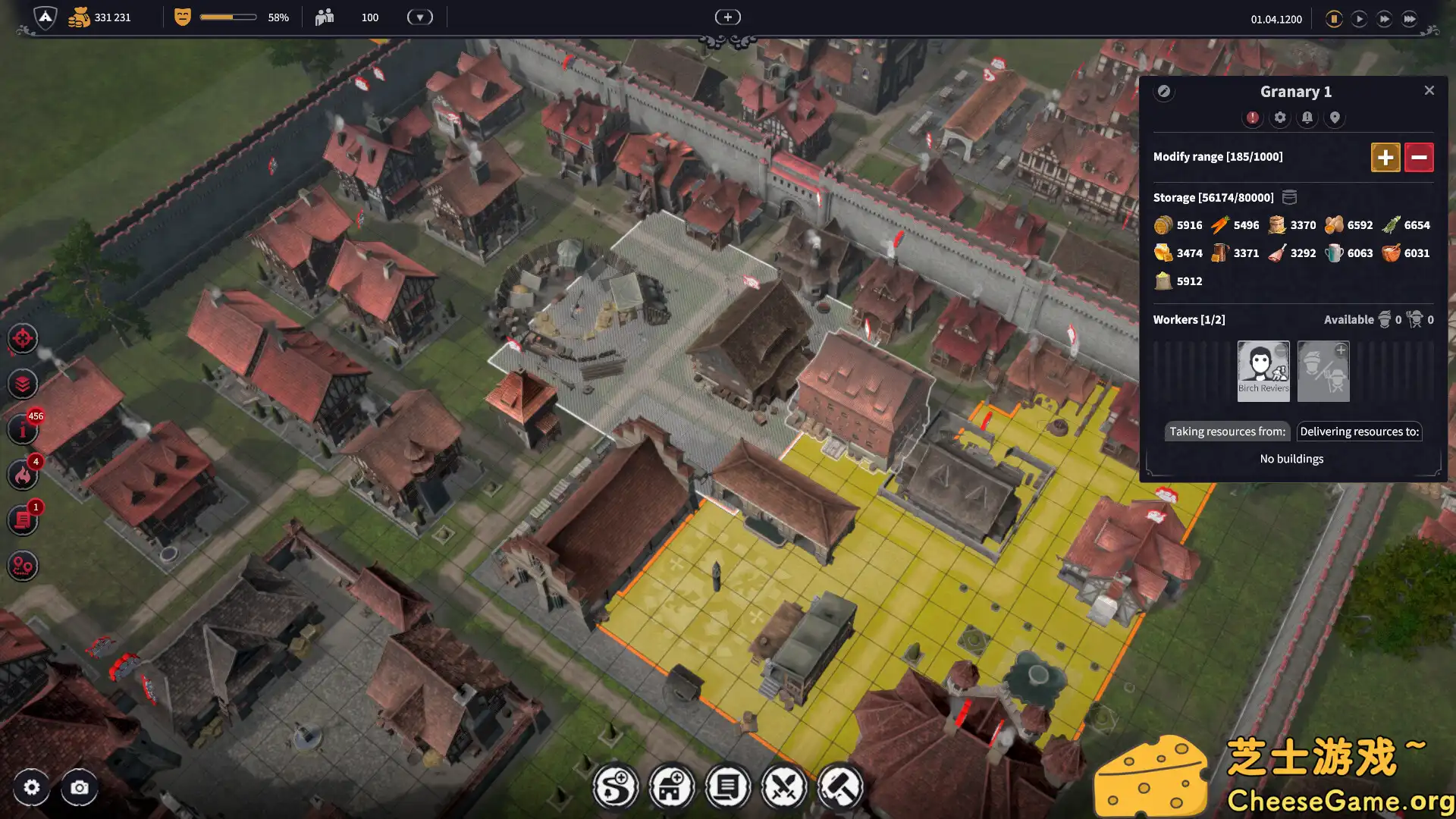Switch to the 'Taking resources from:' tab

pos(1227,431)
